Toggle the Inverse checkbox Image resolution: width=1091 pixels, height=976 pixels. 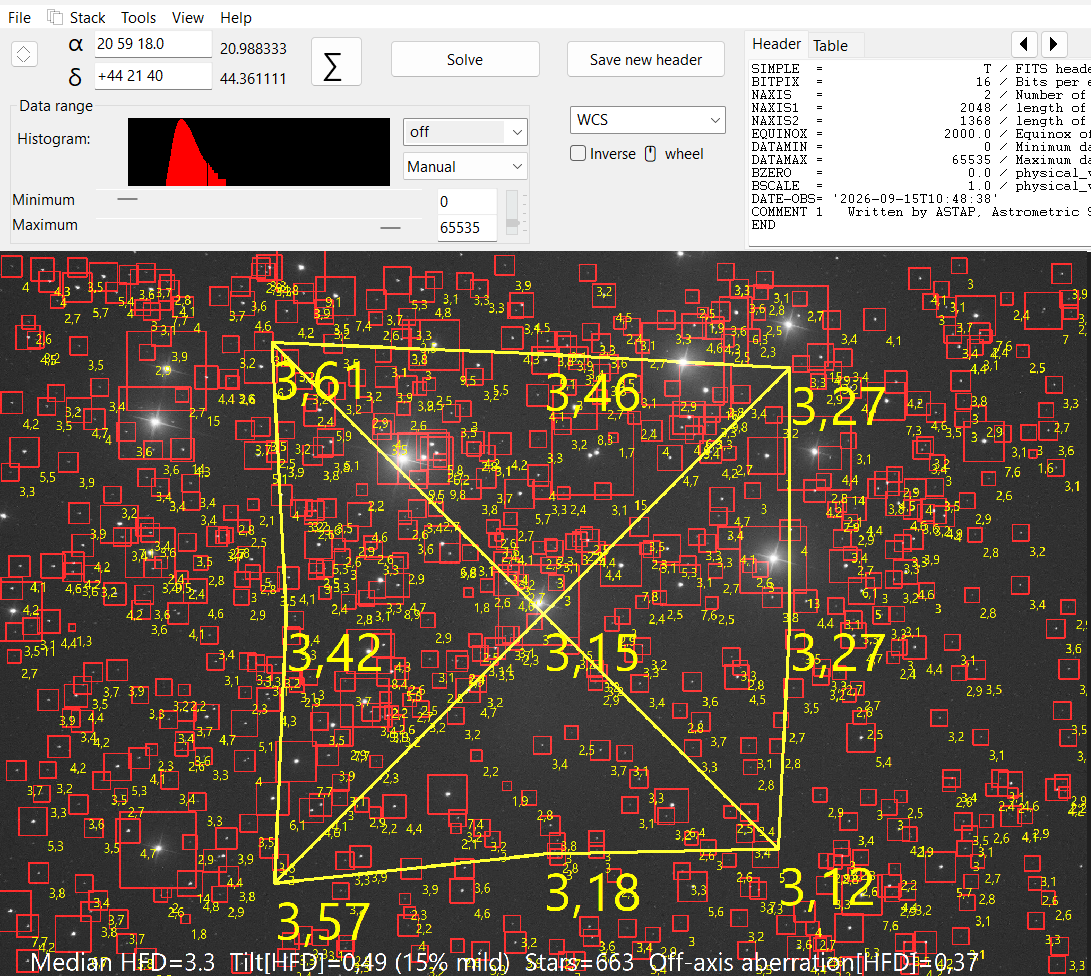[578, 154]
